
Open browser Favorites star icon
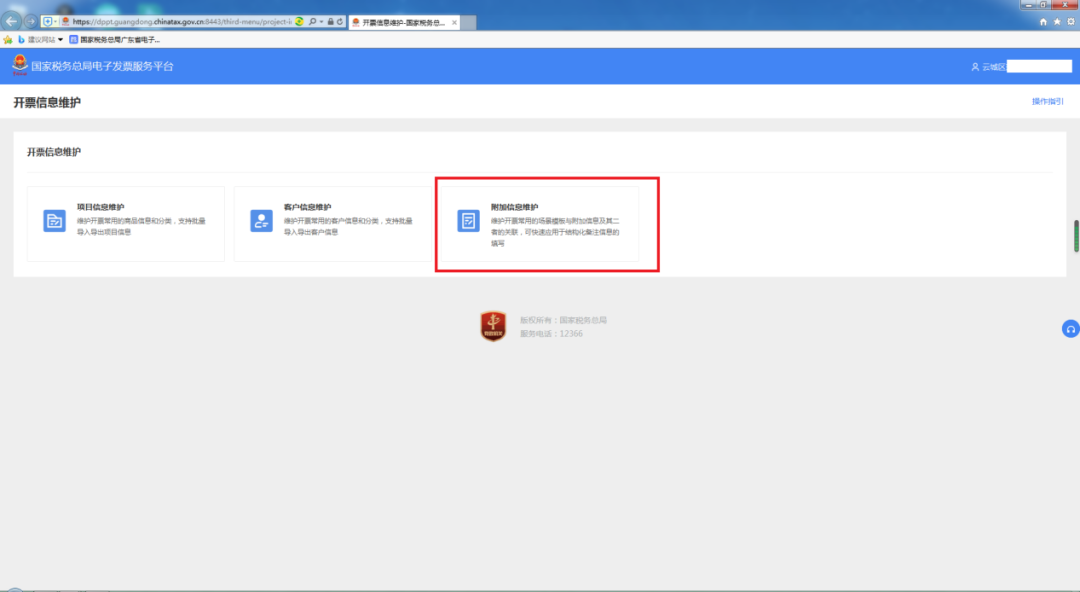pyautogui.click(x=1057, y=21)
